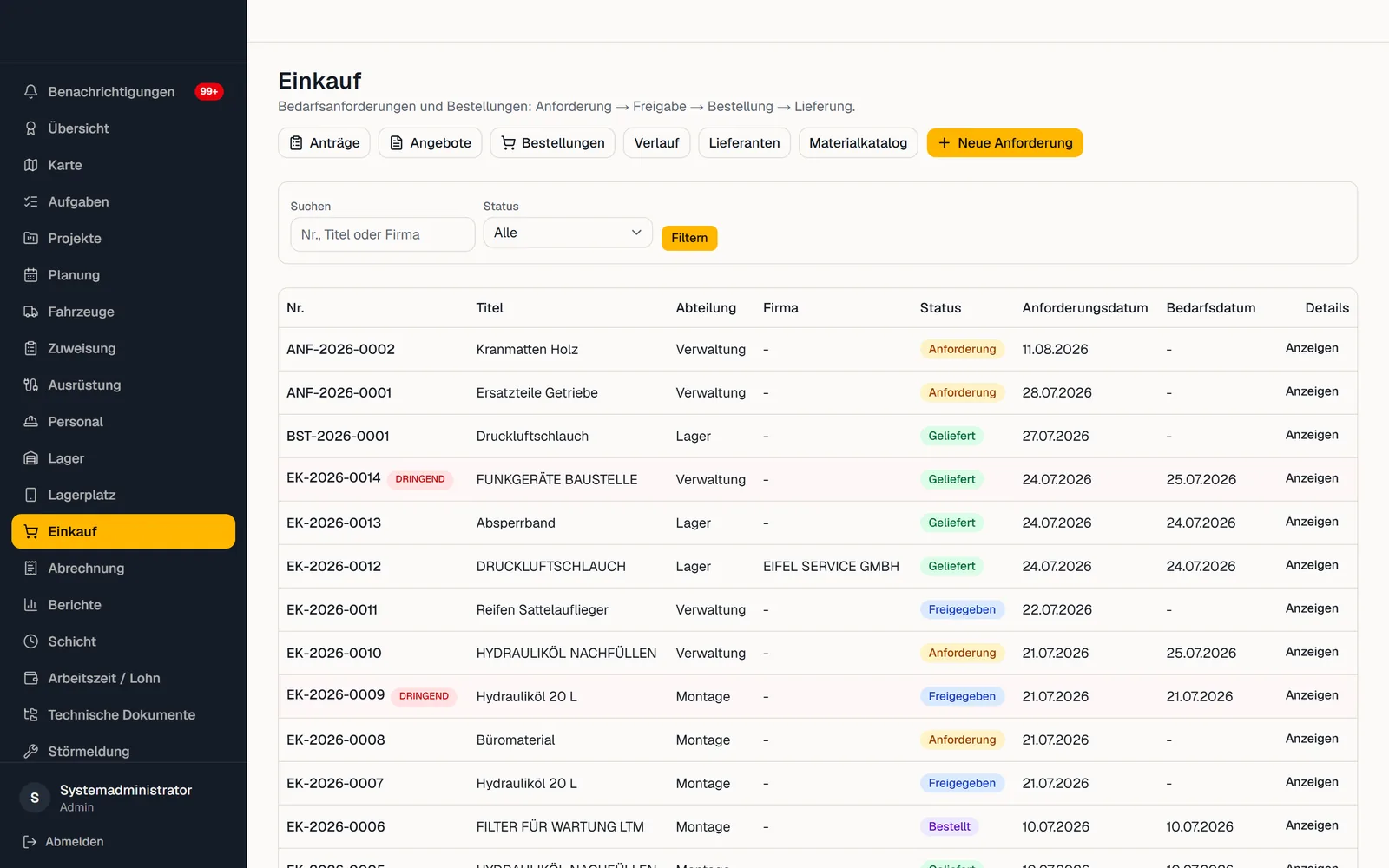Screen dimensions: 1389x868
Task: Click the Abrechnung receipt icon
Action: [x=31, y=569]
